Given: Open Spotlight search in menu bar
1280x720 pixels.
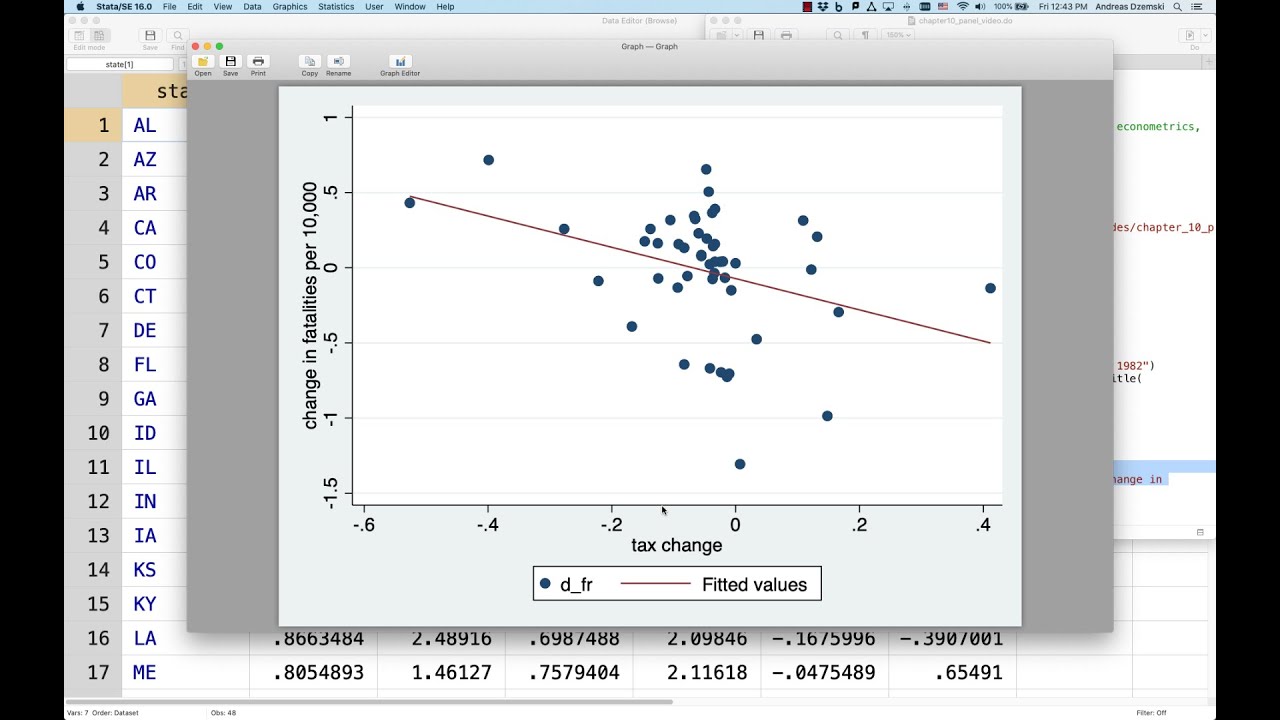Looking at the screenshot, I should (1178, 6).
